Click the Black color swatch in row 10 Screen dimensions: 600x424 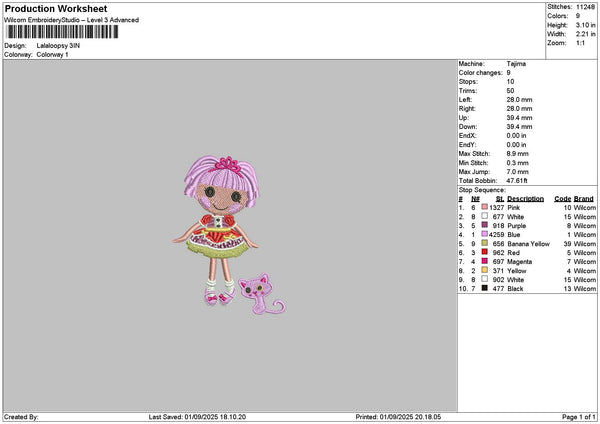(x=484, y=288)
